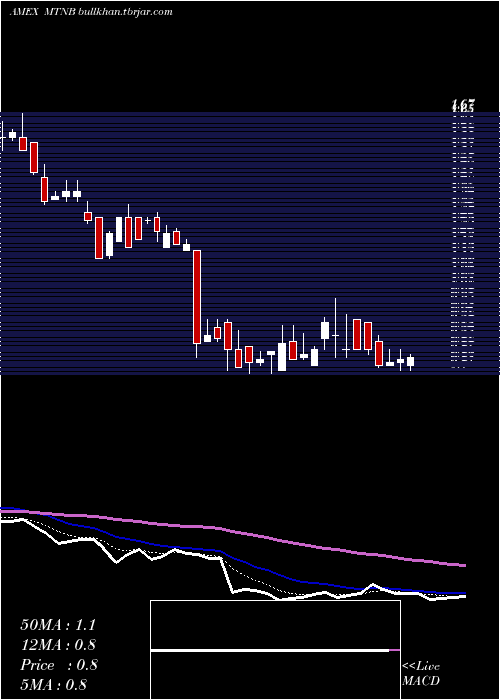Click the tall red candlestick of the big drop
The image size is (500, 700).
tap(197, 297)
